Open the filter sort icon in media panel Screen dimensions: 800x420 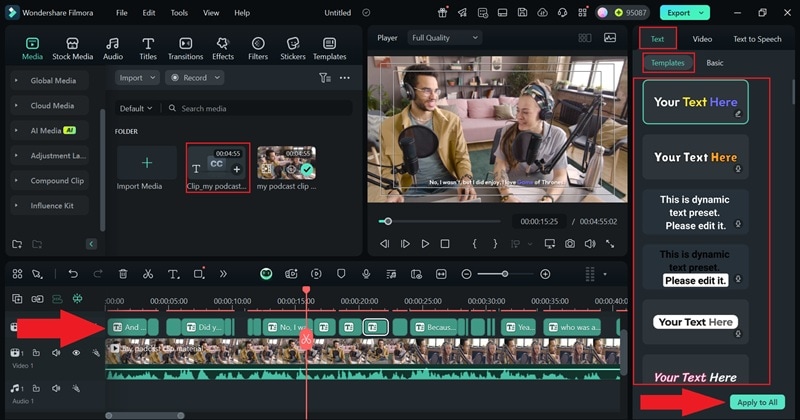[x=325, y=78]
